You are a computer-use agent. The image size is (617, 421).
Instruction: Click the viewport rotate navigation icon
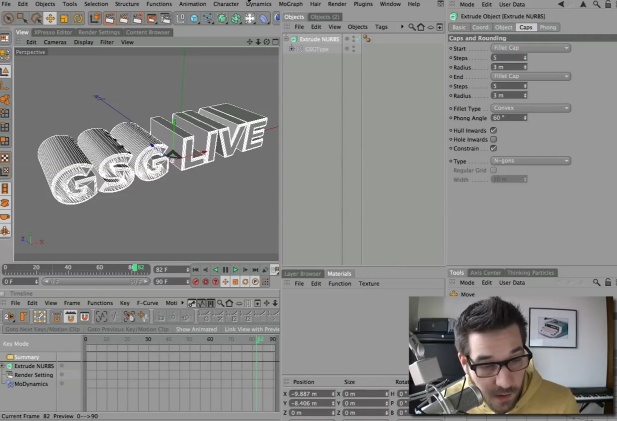(x=267, y=42)
